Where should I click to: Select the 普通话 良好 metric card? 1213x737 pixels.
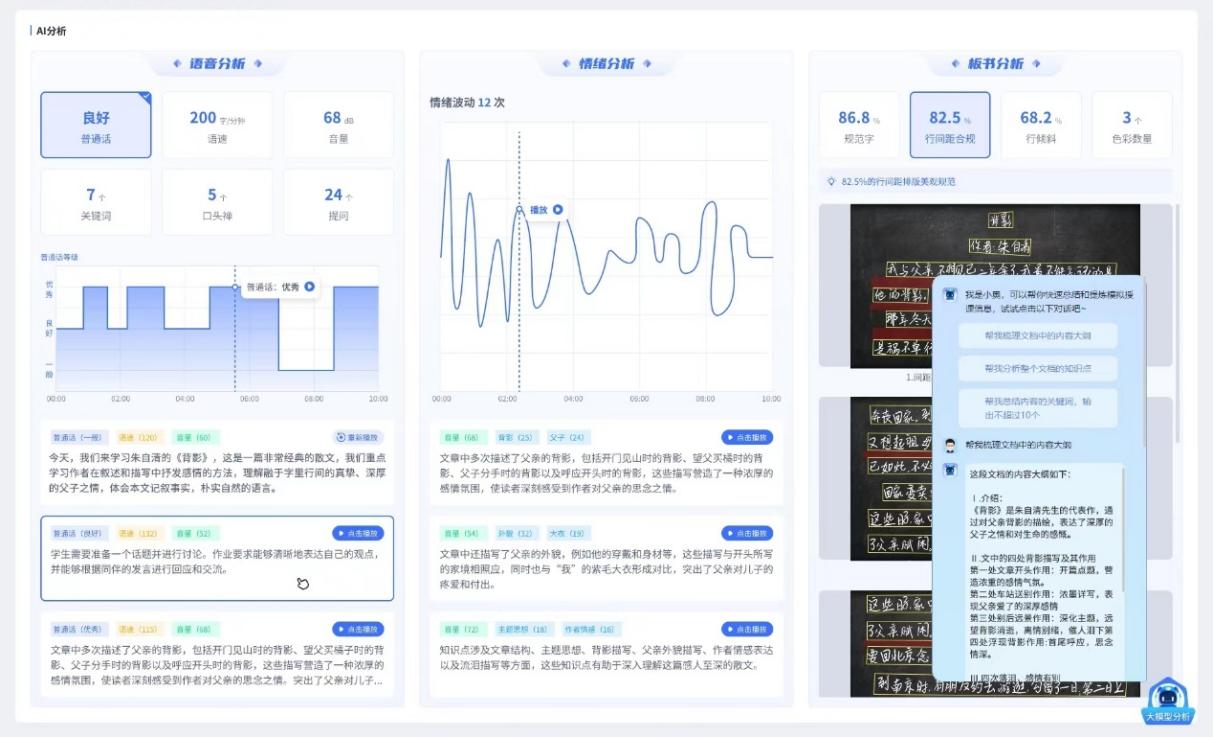(x=96, y=125)
